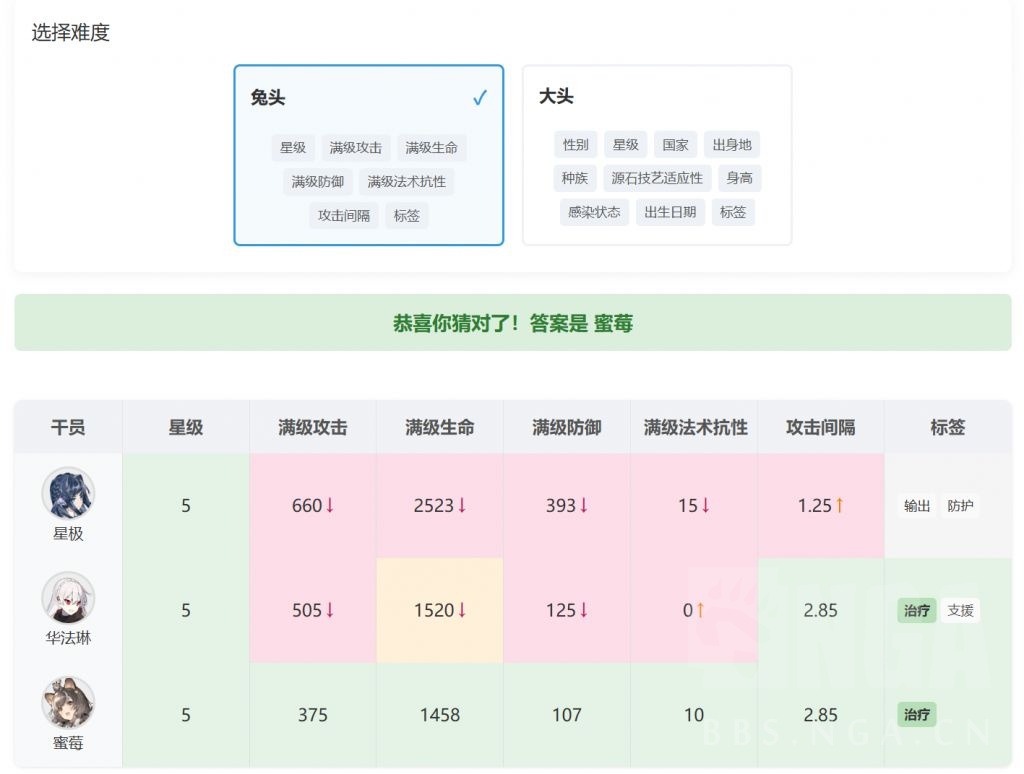Toggle the 出生日期 tag on 大头 card
Viewport: 1024px width, 774px height.
[x=669, y=212]
